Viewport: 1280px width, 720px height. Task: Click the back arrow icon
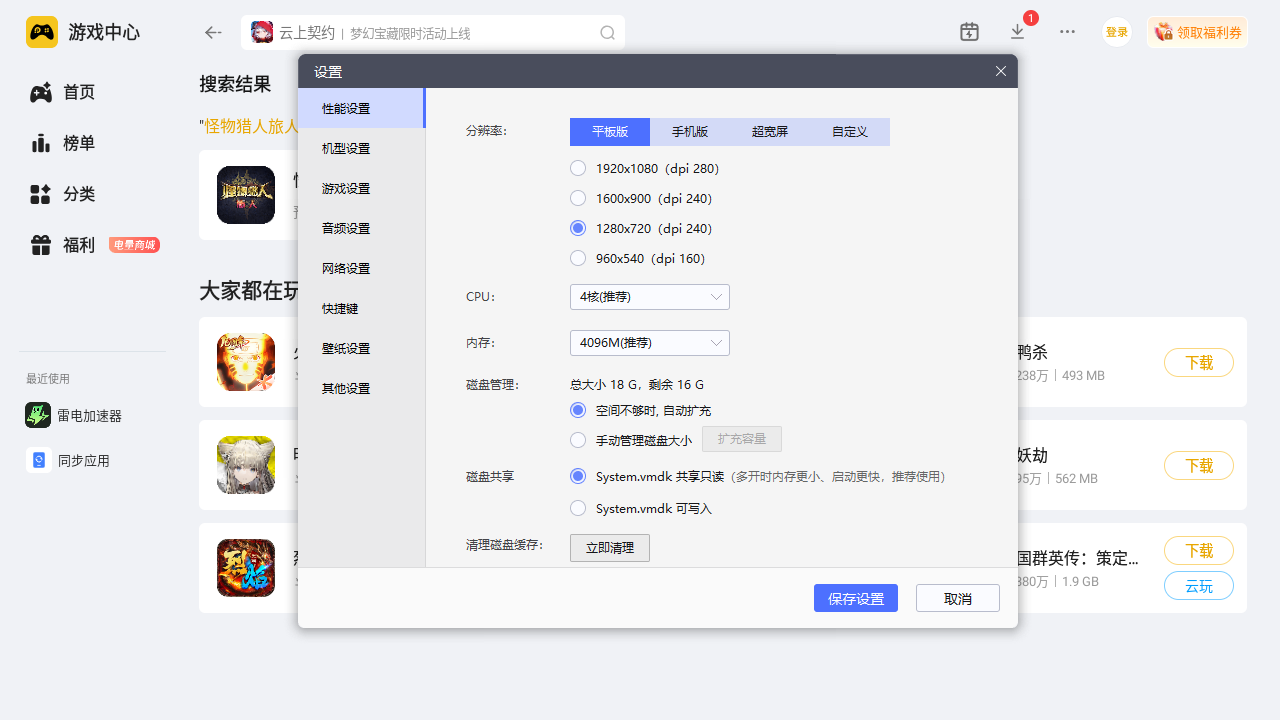(213, 33)
